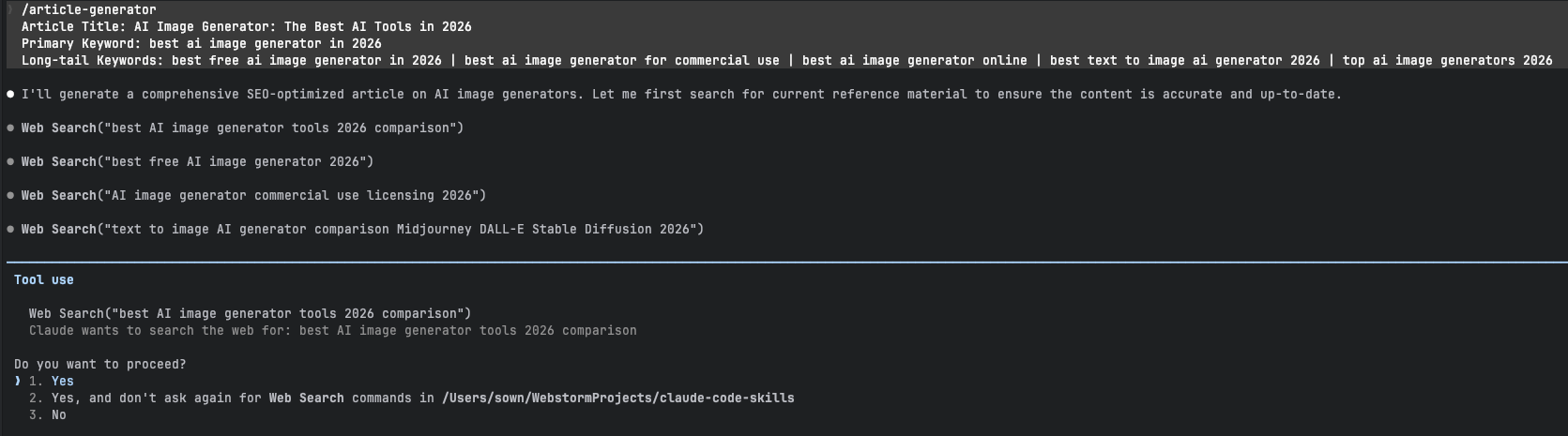Click the /article-generator slash command text

click(88, 9)
